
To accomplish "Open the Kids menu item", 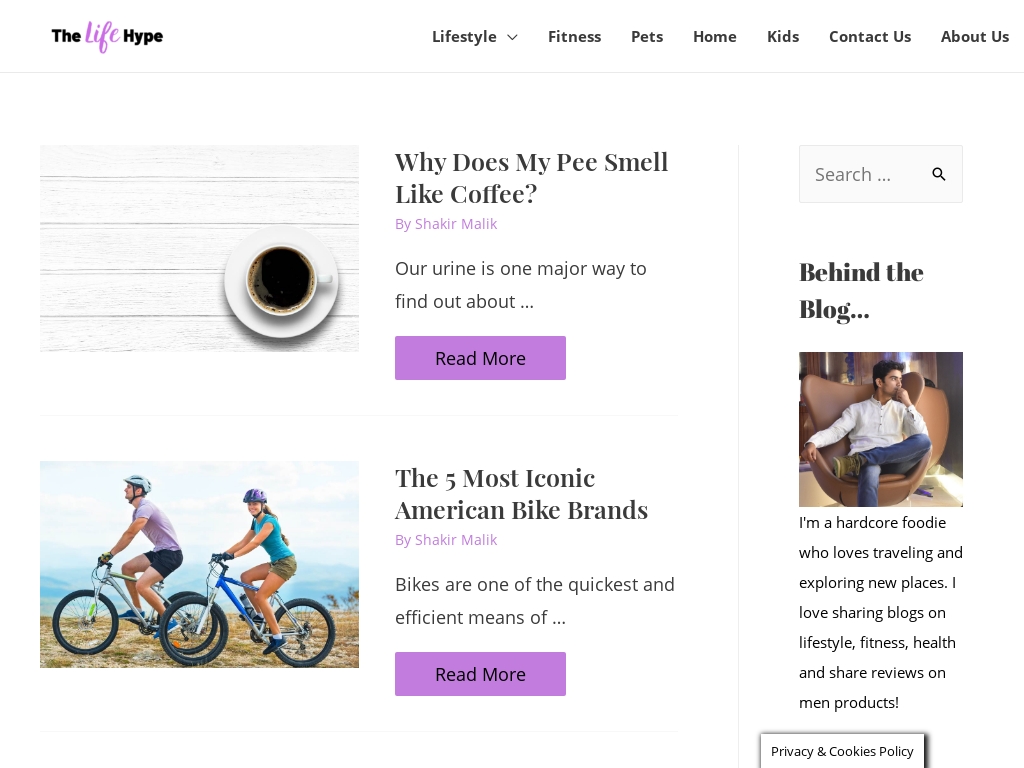I will point(782,37).
